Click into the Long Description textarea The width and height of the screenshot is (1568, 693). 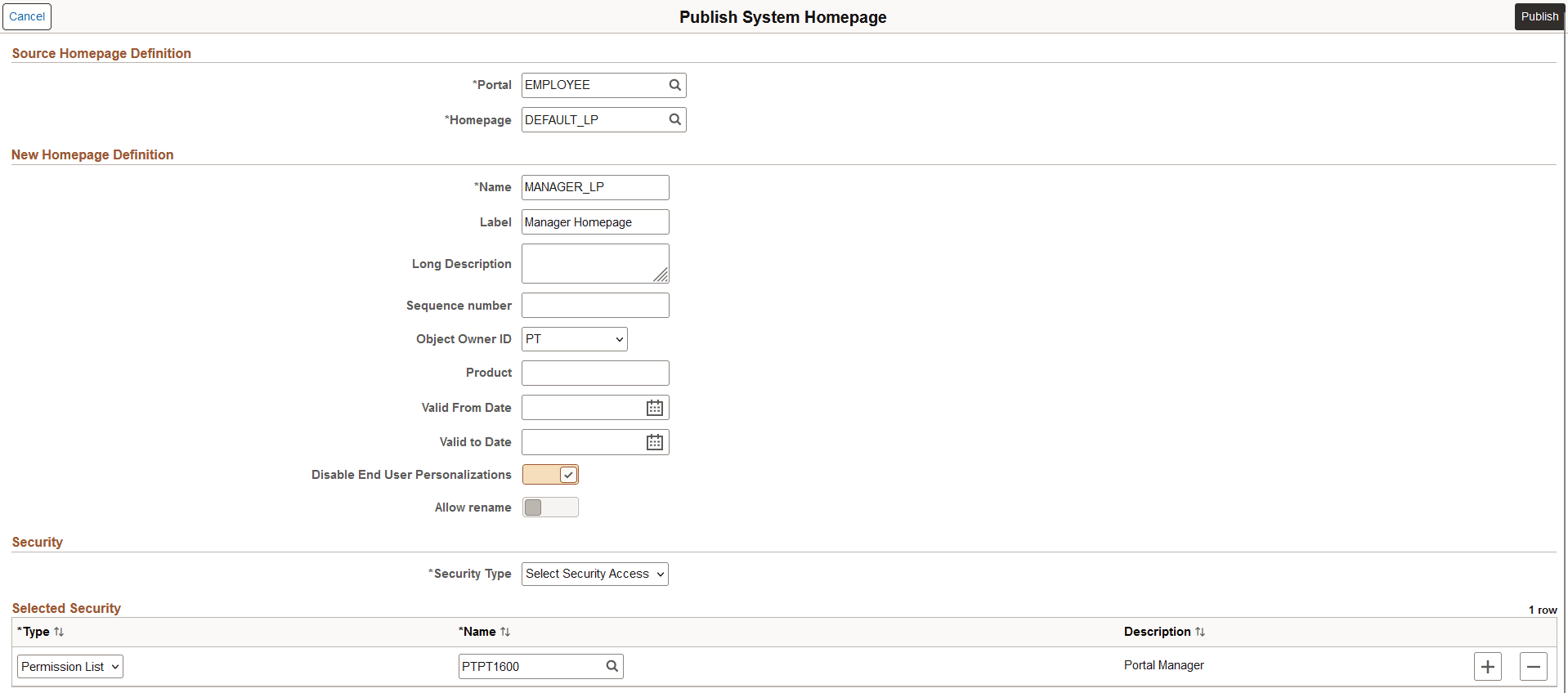coord(595,264)
